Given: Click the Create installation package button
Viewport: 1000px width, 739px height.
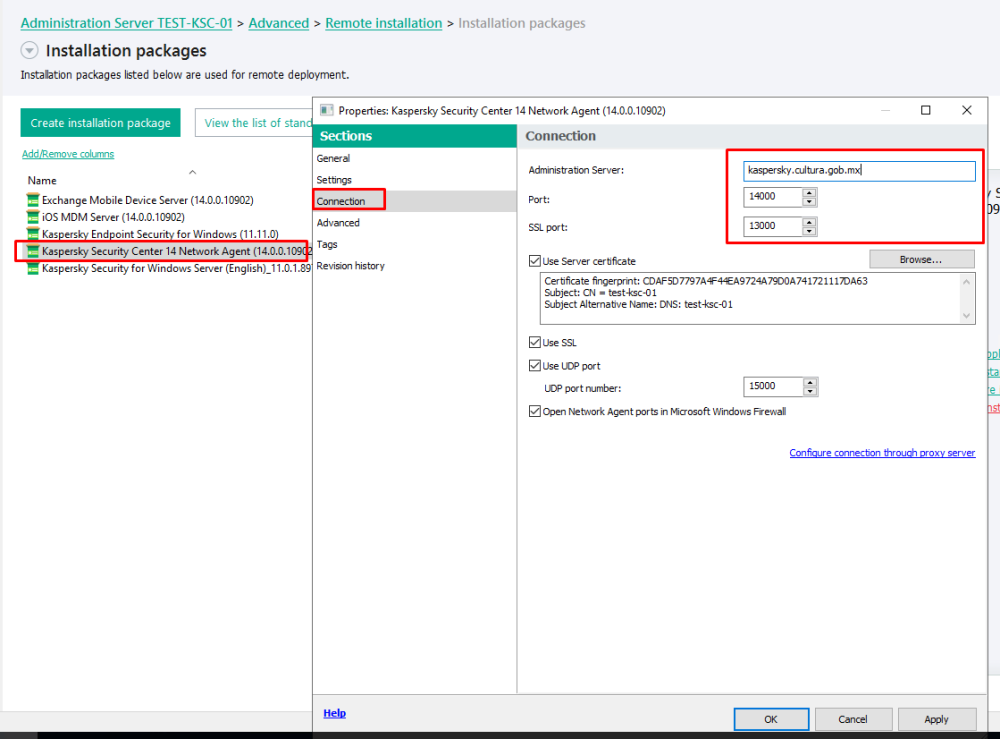Looking at the screenshot, I should pos(101,122).
